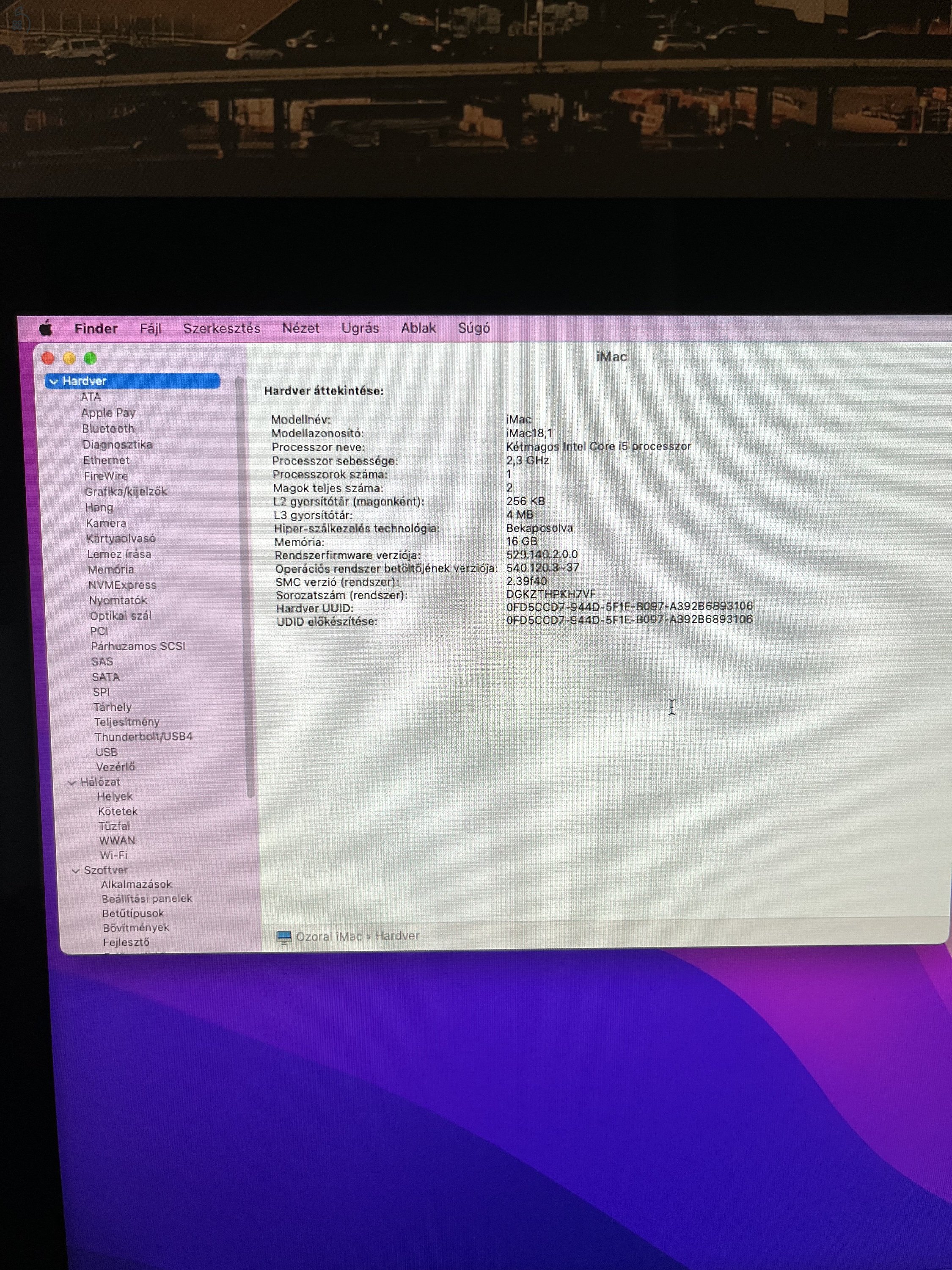Click the green zoom window button
The height and width of the screenshot is (1270, 952).
(90, 358)
